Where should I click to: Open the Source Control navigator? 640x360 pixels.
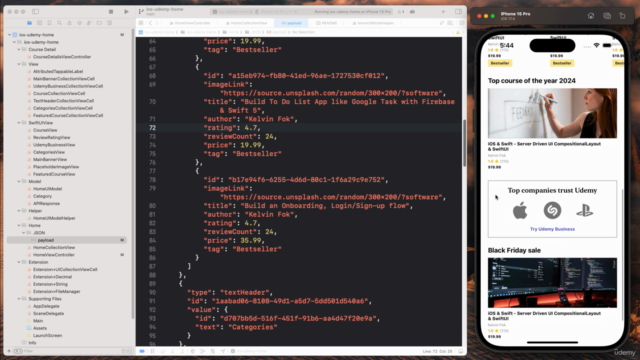tap(39, 23)
